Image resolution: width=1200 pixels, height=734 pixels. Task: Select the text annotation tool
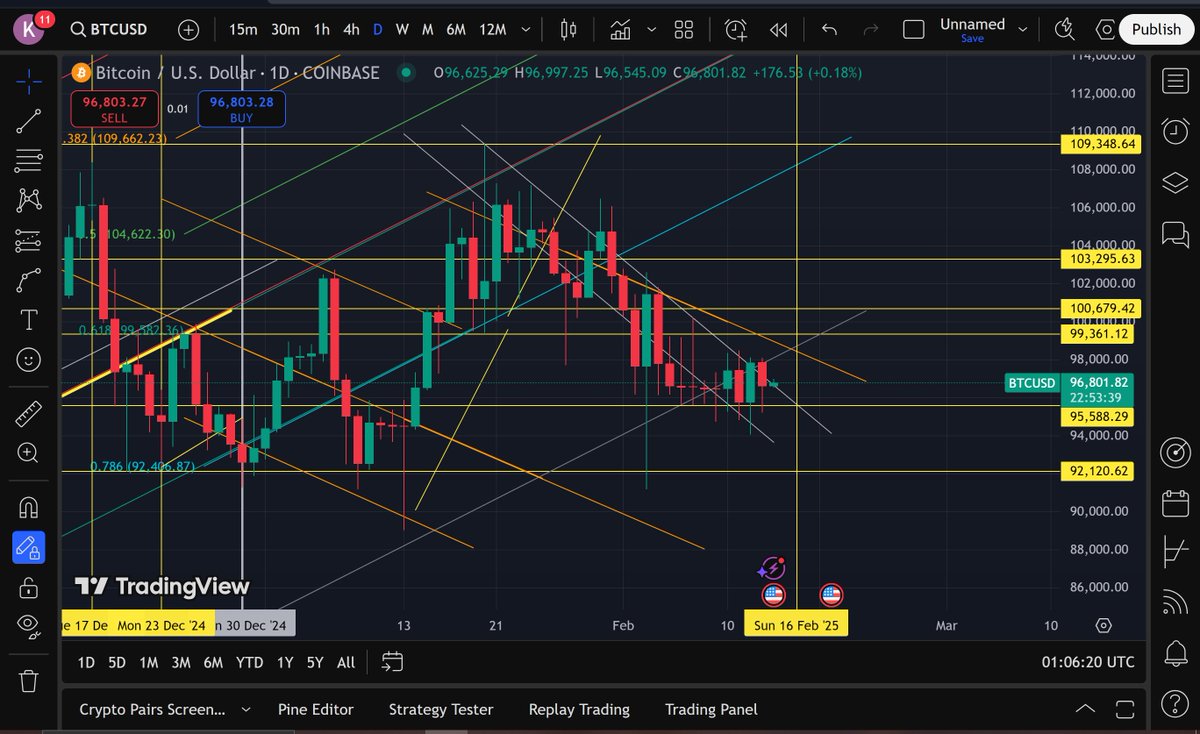(x=29, y=320)
